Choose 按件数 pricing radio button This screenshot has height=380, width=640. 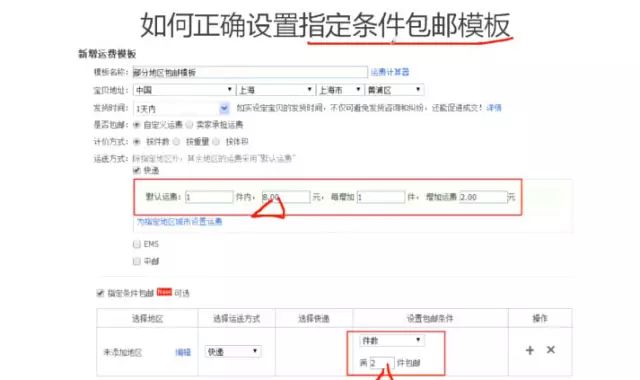137,142
